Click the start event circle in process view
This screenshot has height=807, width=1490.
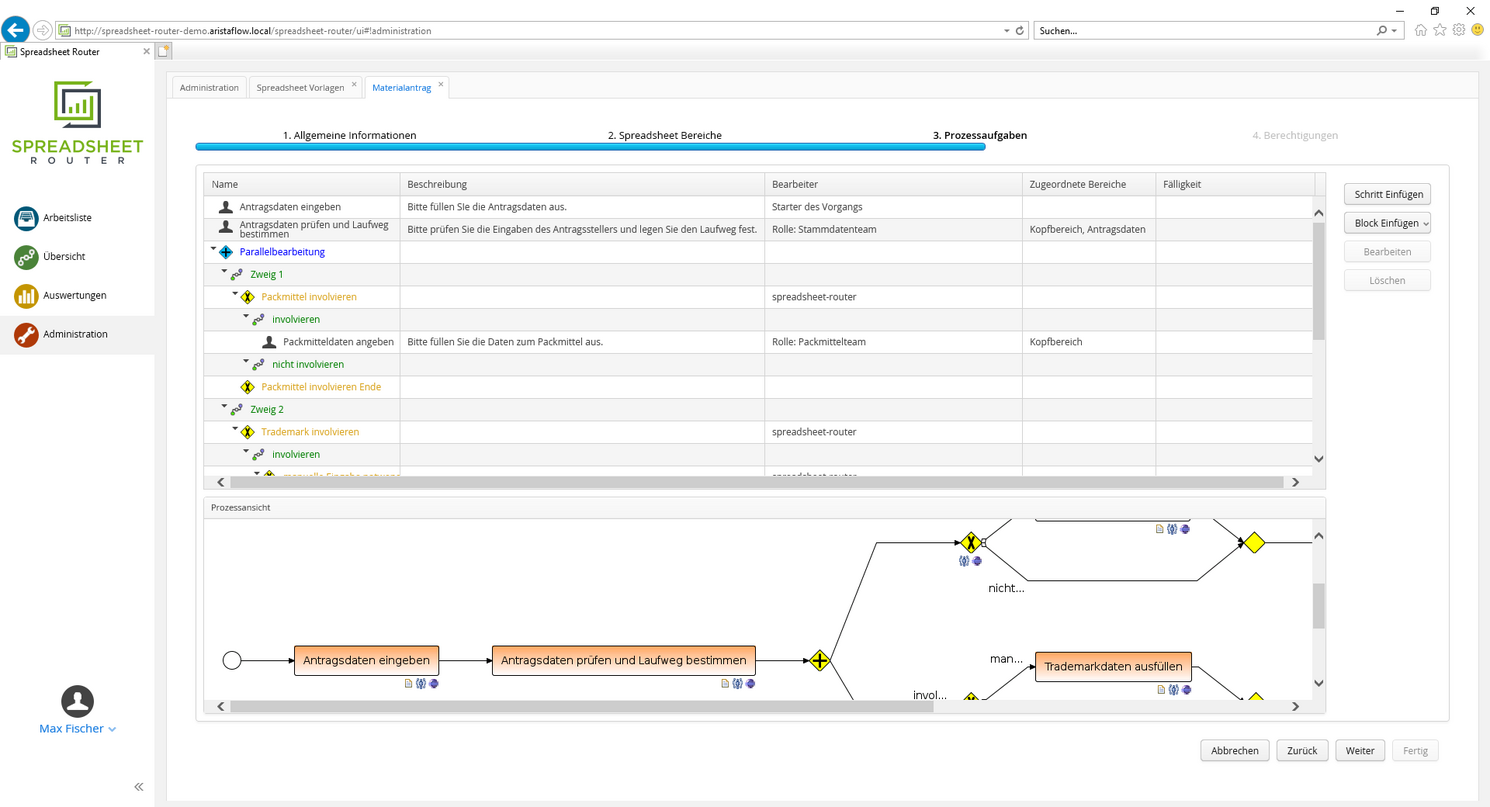232,660
